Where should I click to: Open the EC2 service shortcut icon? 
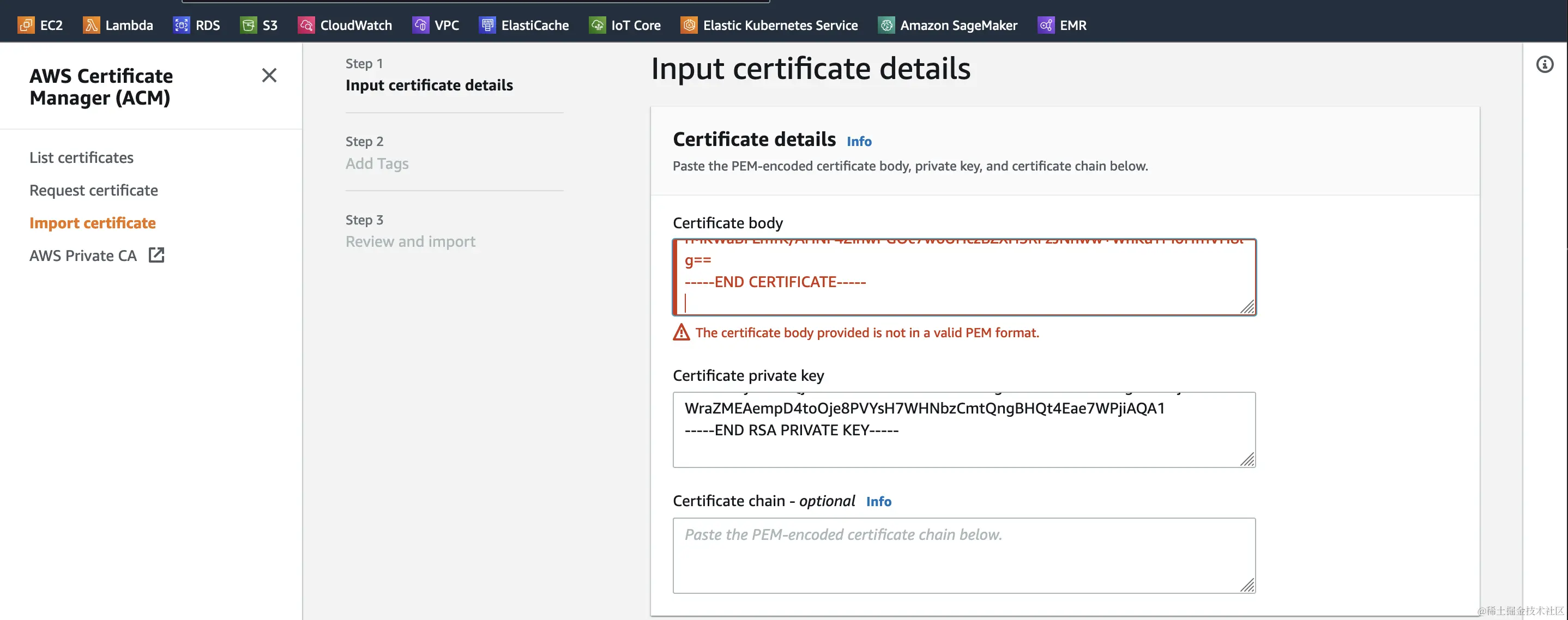[26, 25]
